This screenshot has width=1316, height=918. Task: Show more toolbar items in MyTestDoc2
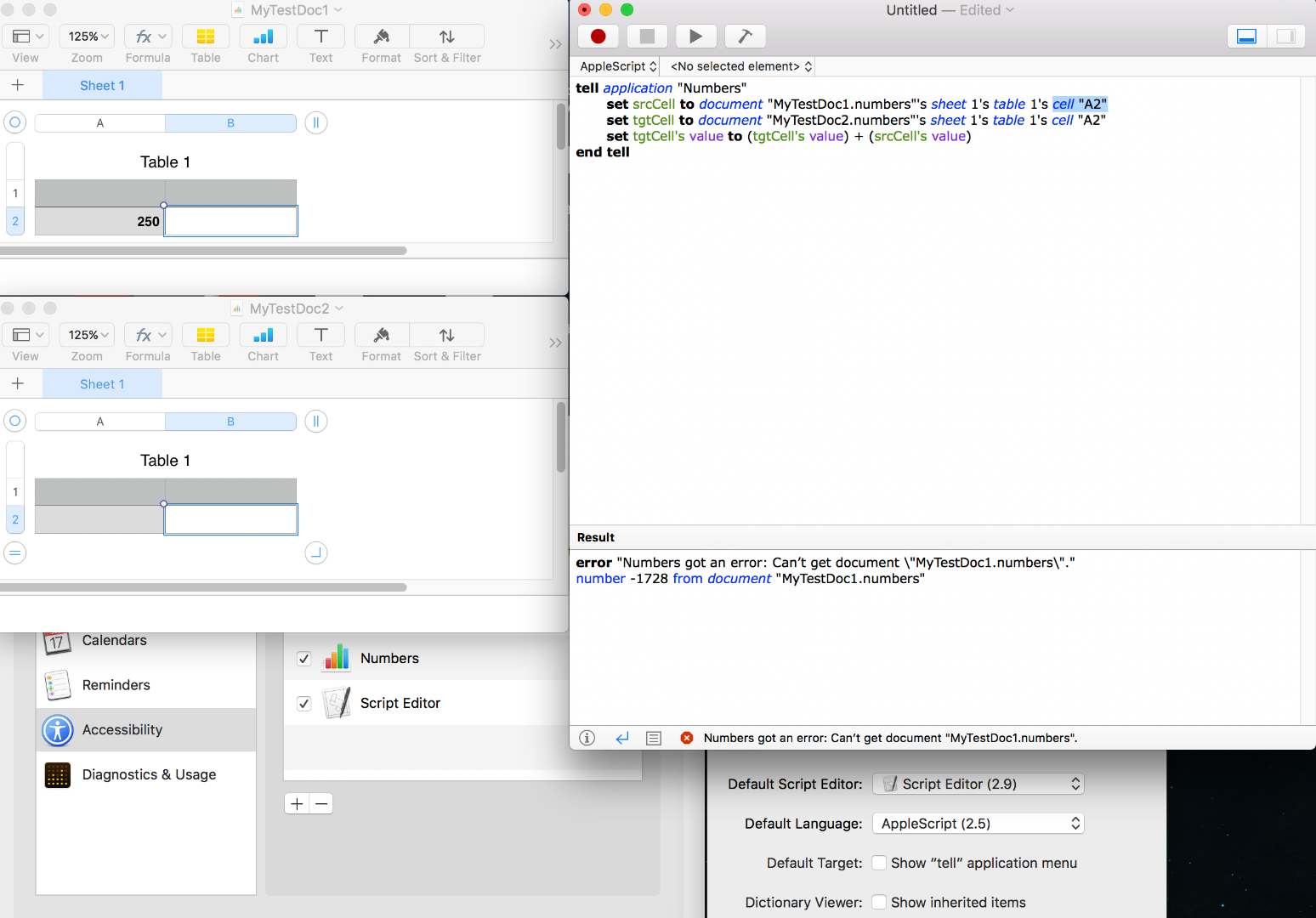(555, 343)
